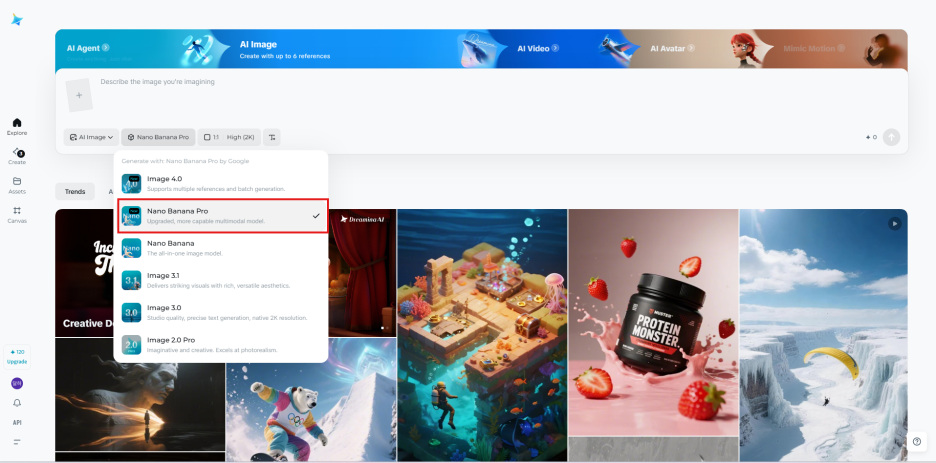Click the generate arrow send button
Image resolution: width=936 pixels, height=463 pixels.
point(891,137)
